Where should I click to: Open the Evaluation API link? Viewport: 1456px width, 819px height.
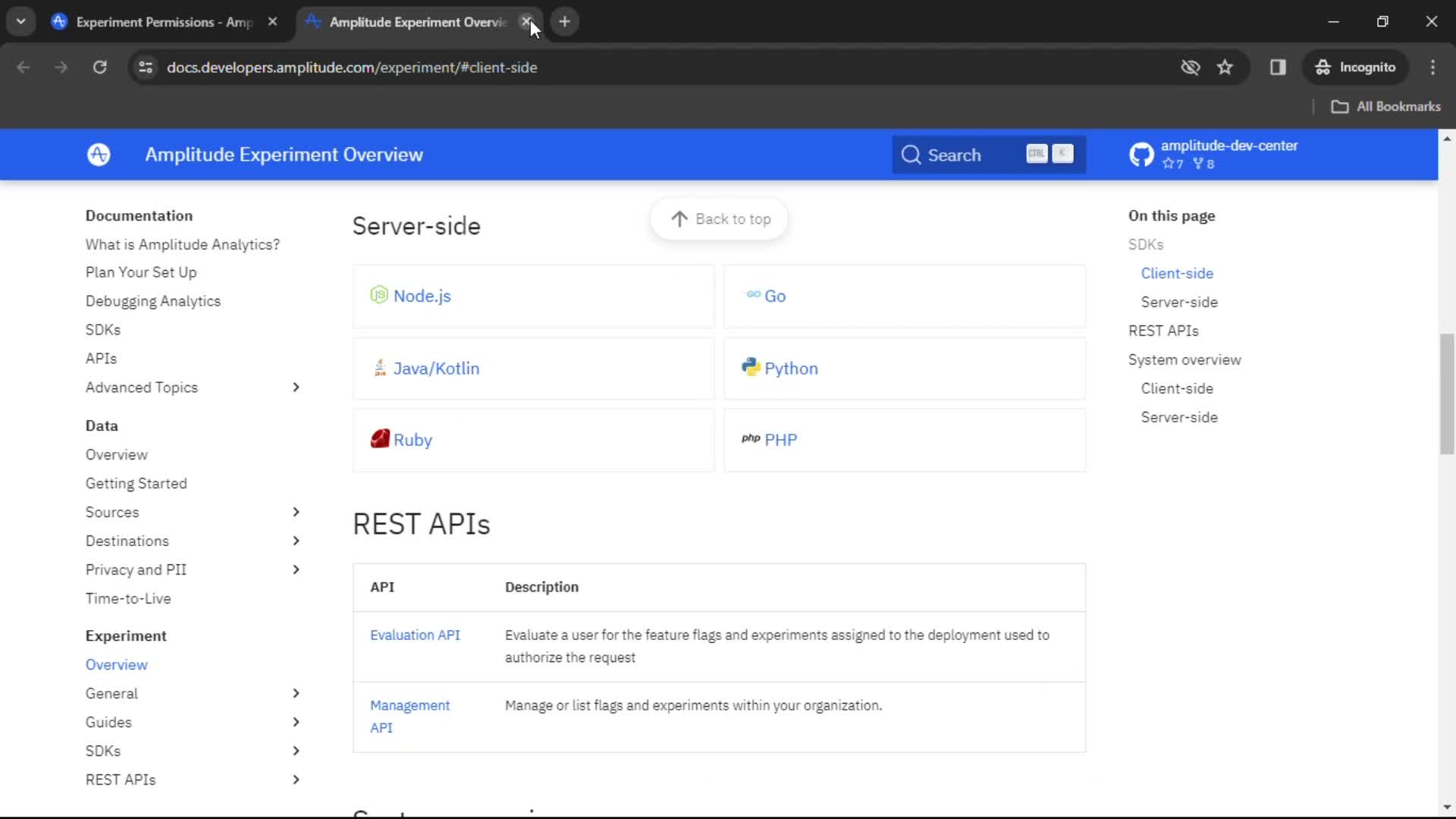tap(415, 635)
